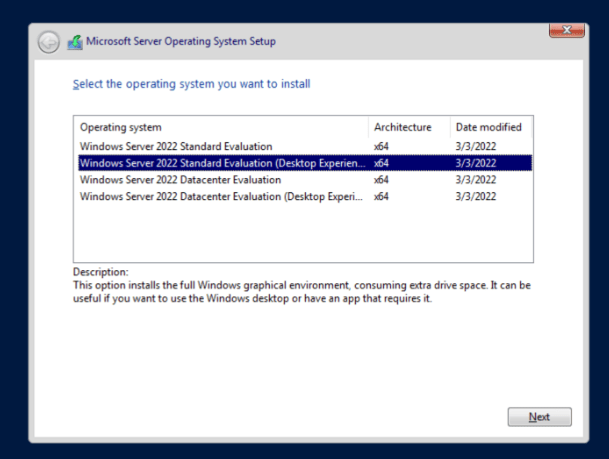The image size is (609, 459).
Task: Click the Operating system column header
Action: pos(121,127)
